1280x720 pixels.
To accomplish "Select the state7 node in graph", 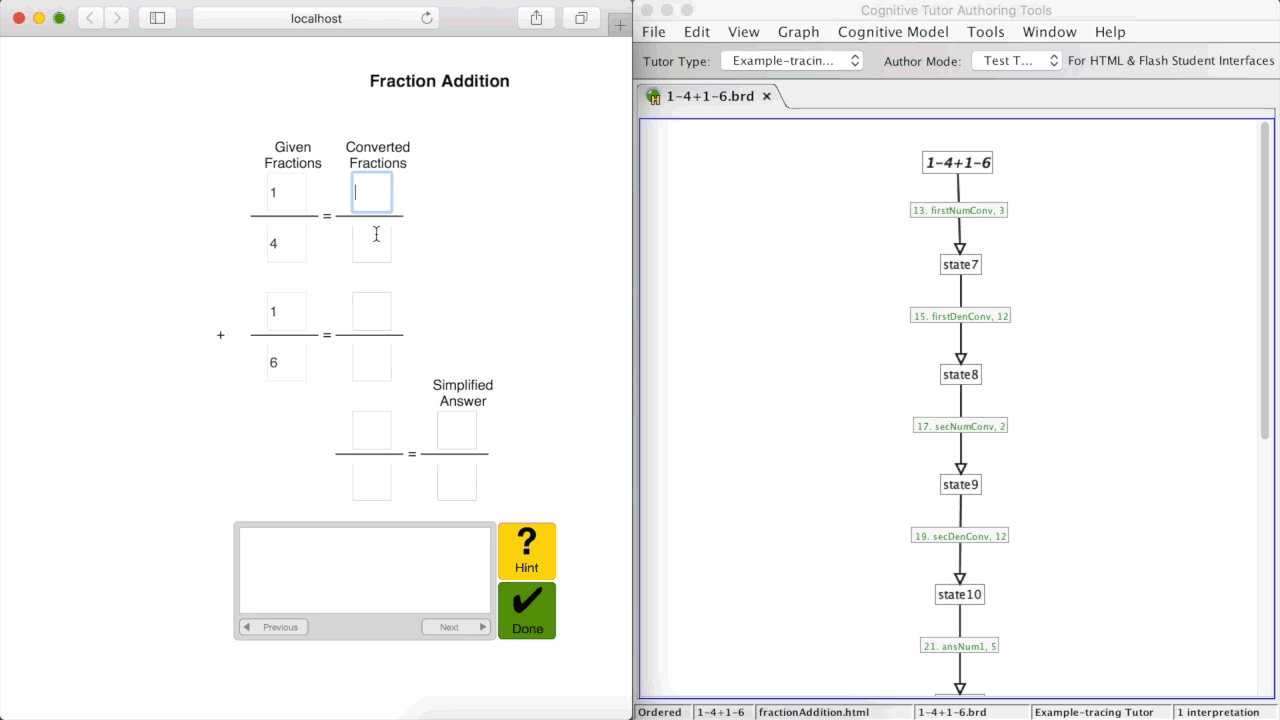I will click(x=960, y=264).
